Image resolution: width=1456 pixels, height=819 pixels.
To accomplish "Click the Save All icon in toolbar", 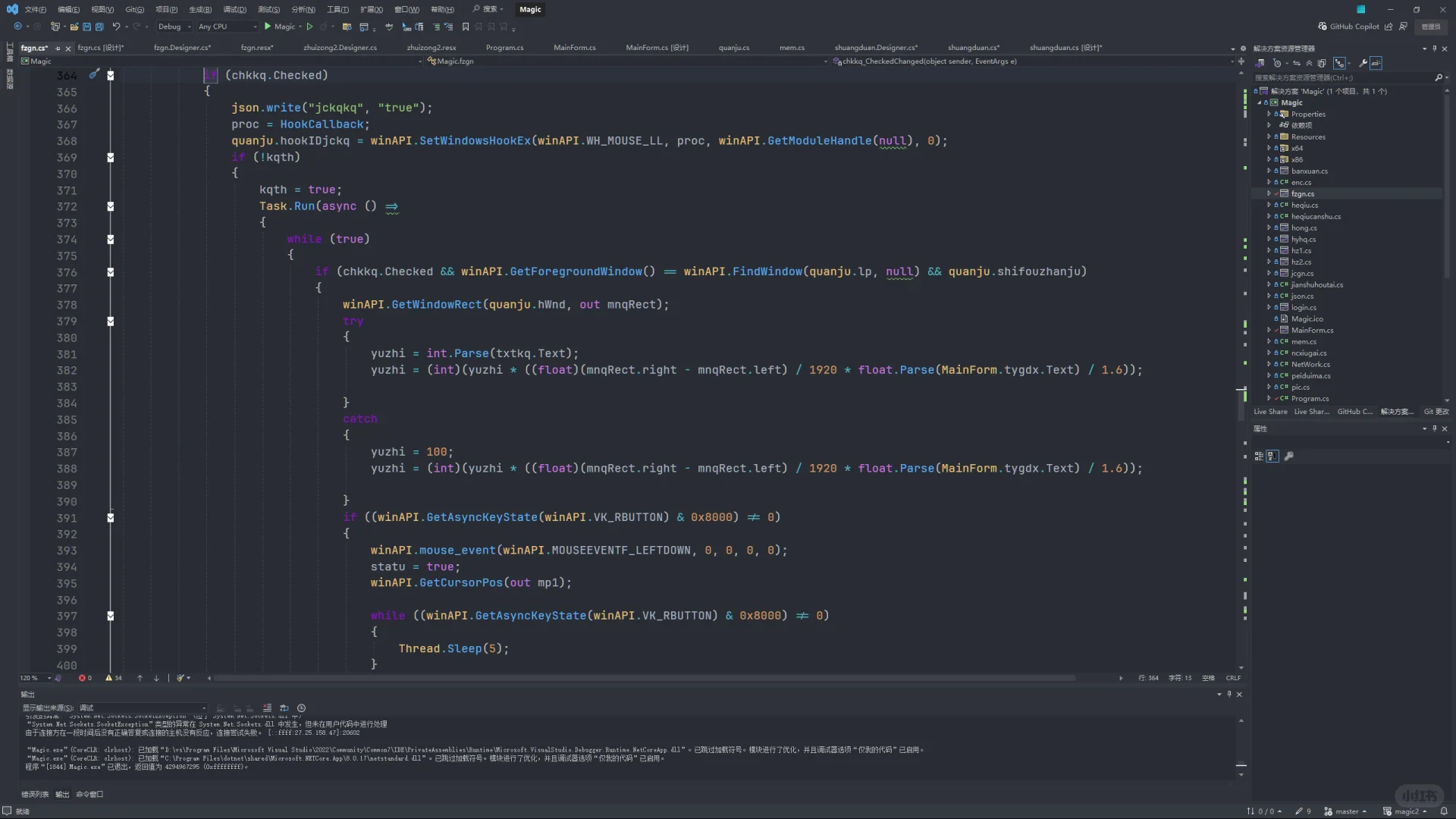I will tap(99, 27).
